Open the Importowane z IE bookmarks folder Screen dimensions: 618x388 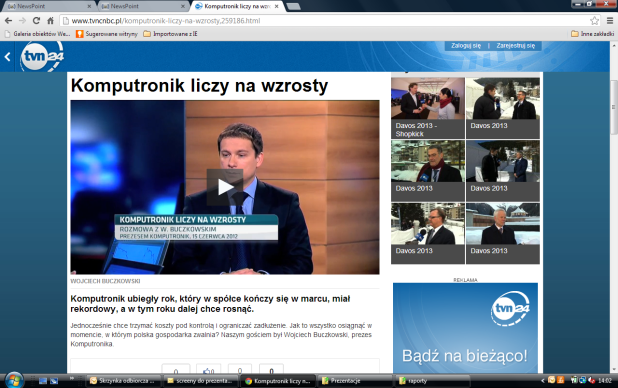click(x=170, y=34)
